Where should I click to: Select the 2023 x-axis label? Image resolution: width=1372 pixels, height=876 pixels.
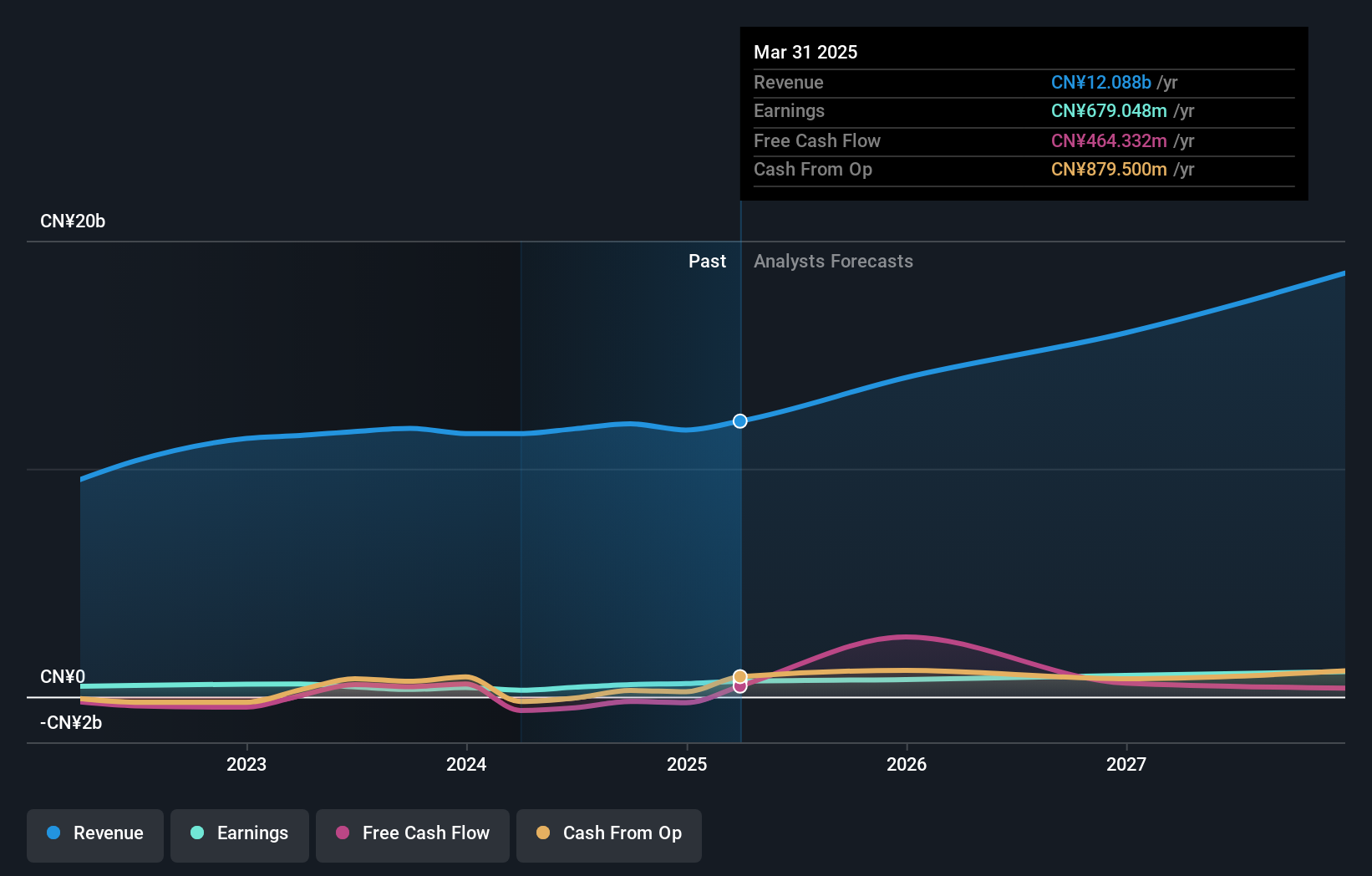tap(246, 764)
